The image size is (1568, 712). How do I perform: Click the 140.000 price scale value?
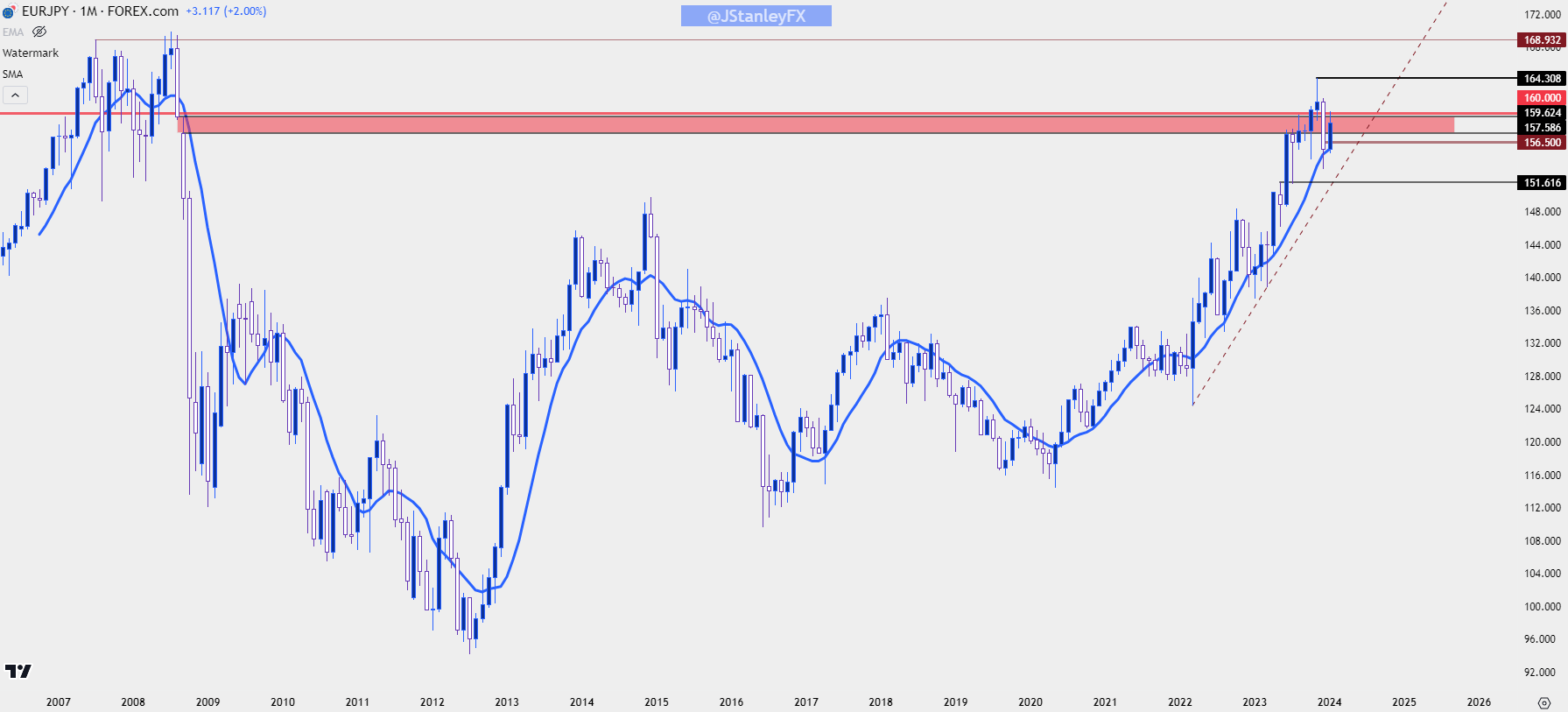pyautogui.click(x=1542, y=278)
